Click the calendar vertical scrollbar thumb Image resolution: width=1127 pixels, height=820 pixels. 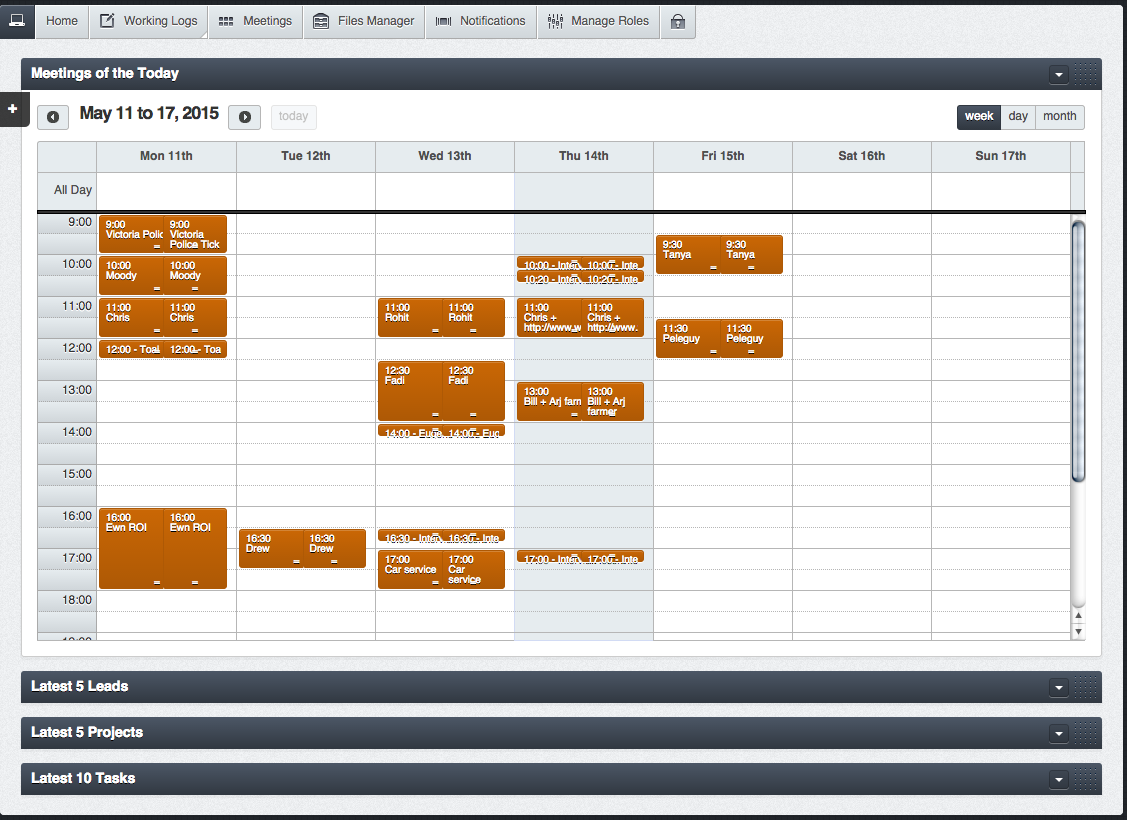tap(1078, 350)
